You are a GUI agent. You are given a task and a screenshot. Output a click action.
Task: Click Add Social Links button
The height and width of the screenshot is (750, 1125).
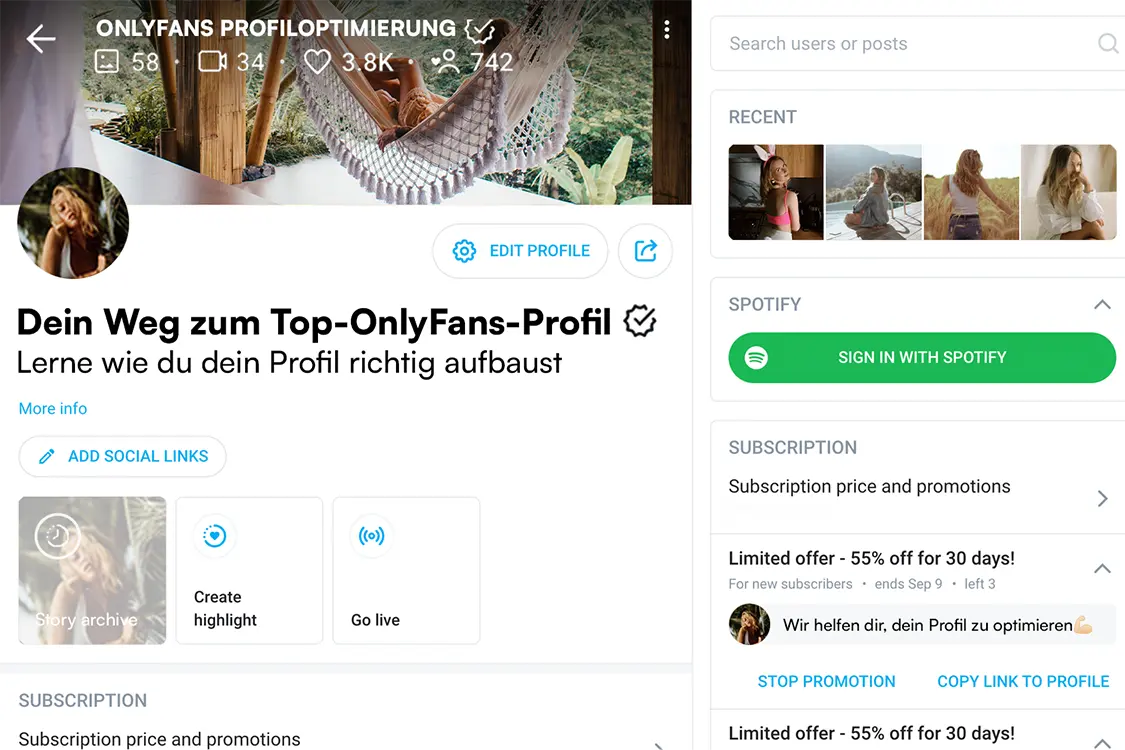point(122,456)
